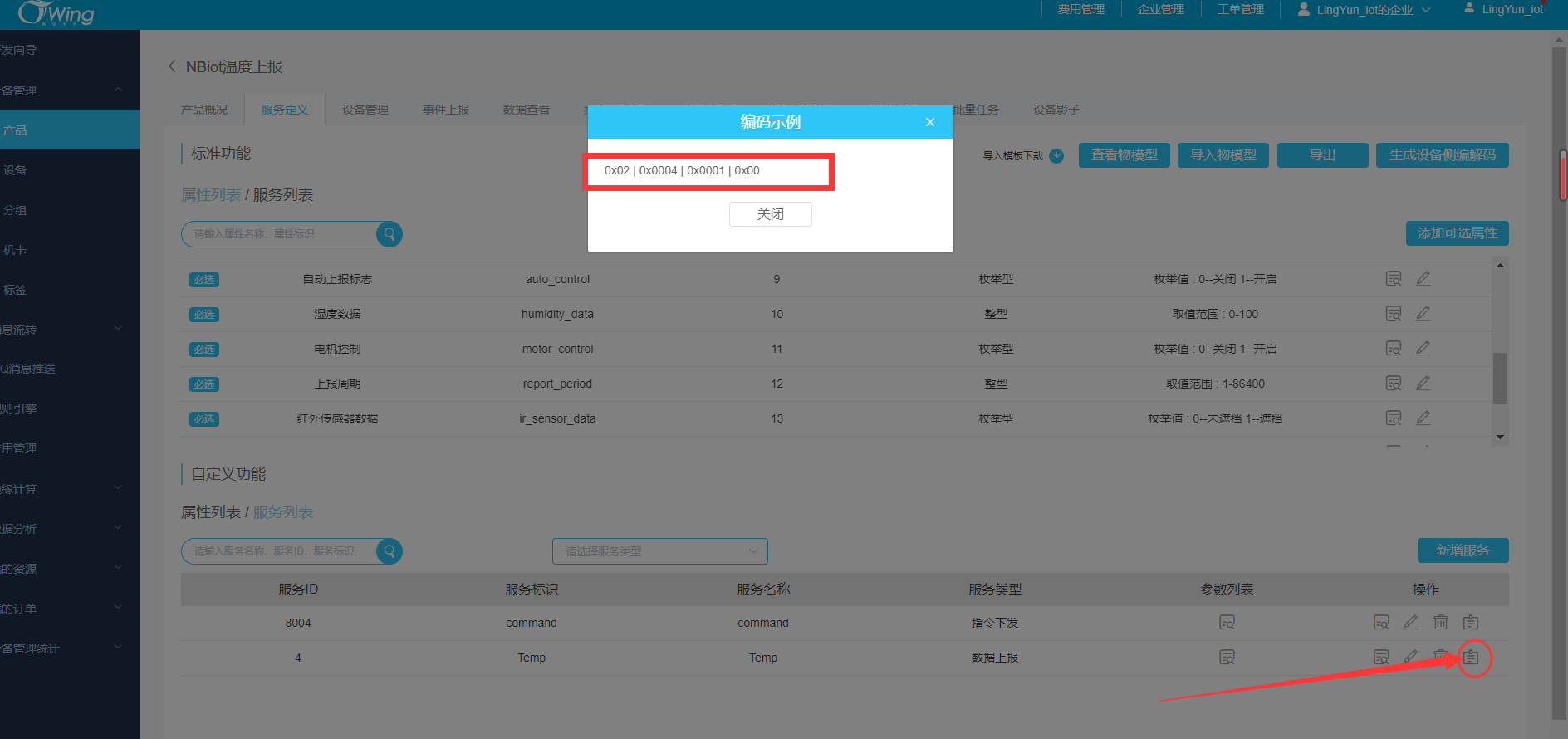Open the parameter list for service 8004
Screen dimensions: 1568x739
(x=1227, y=623)
